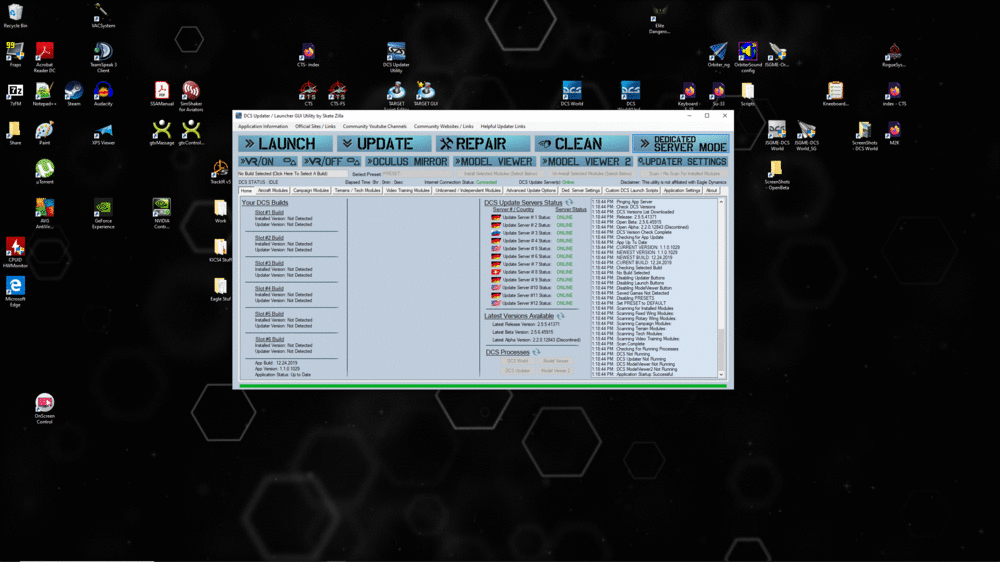Open the XPS Viewer desktop icon
Screen dimensions: 1000x562
pyautogui.click(x=103, y=133)
